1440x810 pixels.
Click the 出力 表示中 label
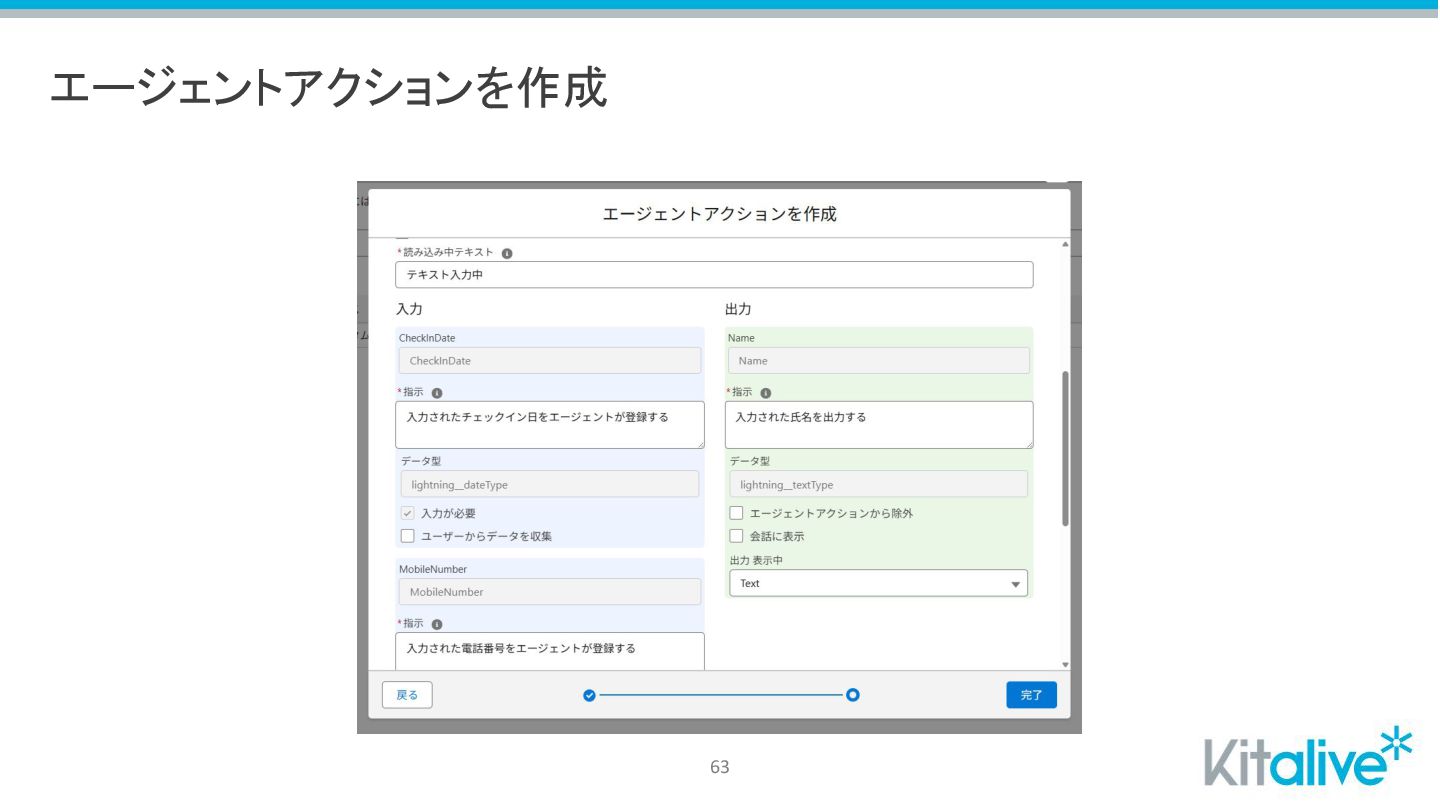757,560
